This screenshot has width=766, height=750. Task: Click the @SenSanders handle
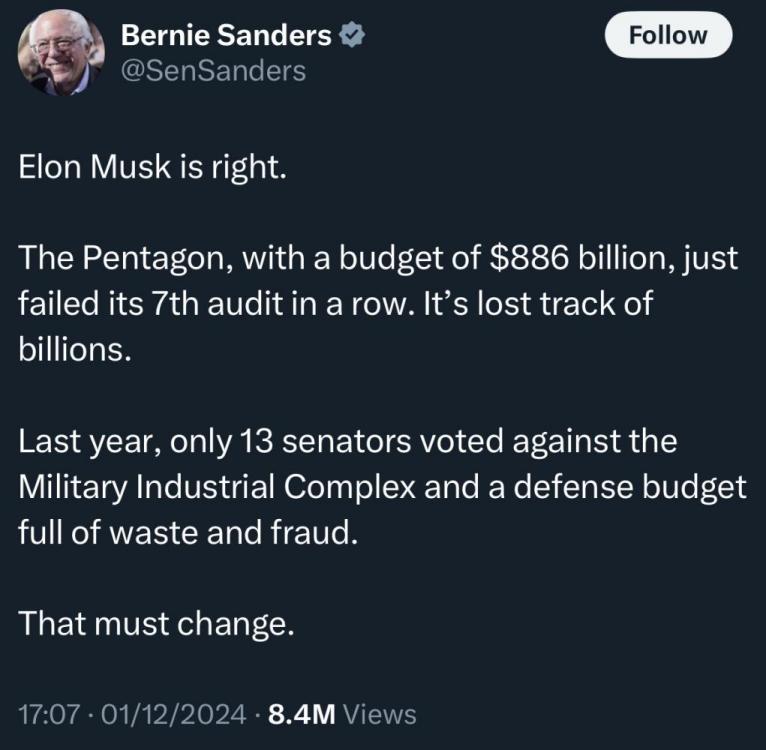213,70
